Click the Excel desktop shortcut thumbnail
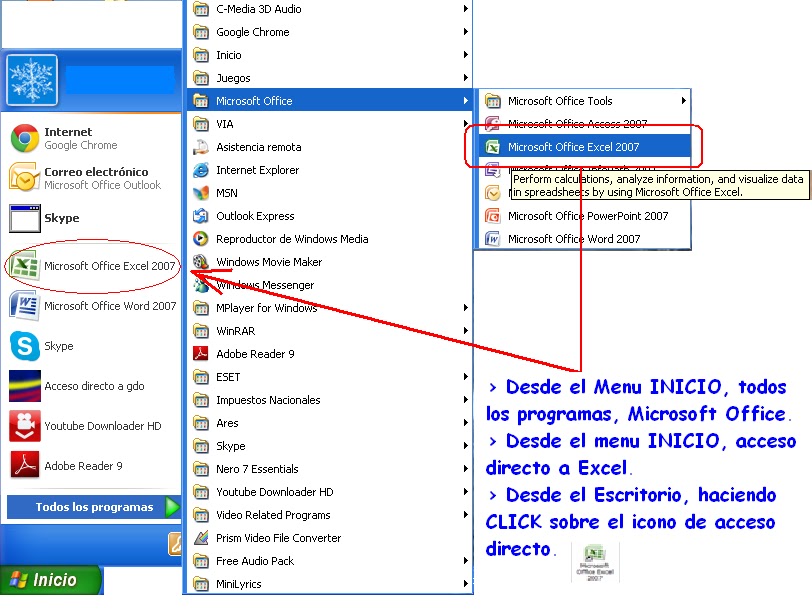Viewport: 812px width, 613px height. 595,563
